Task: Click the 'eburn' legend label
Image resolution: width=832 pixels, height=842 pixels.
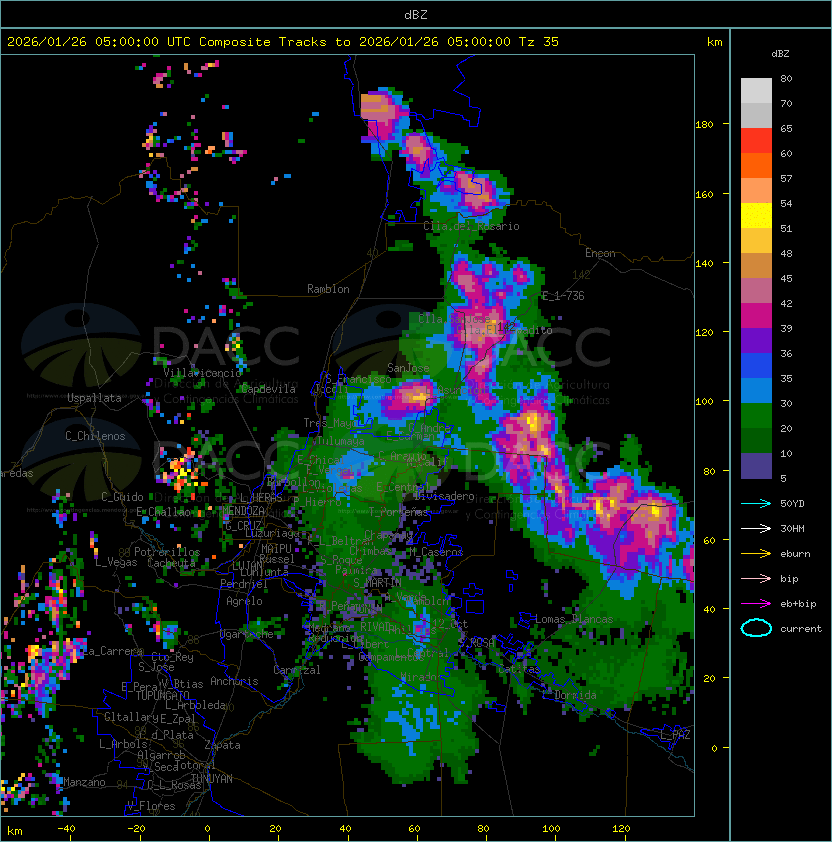Action: (x=795, y=554)
